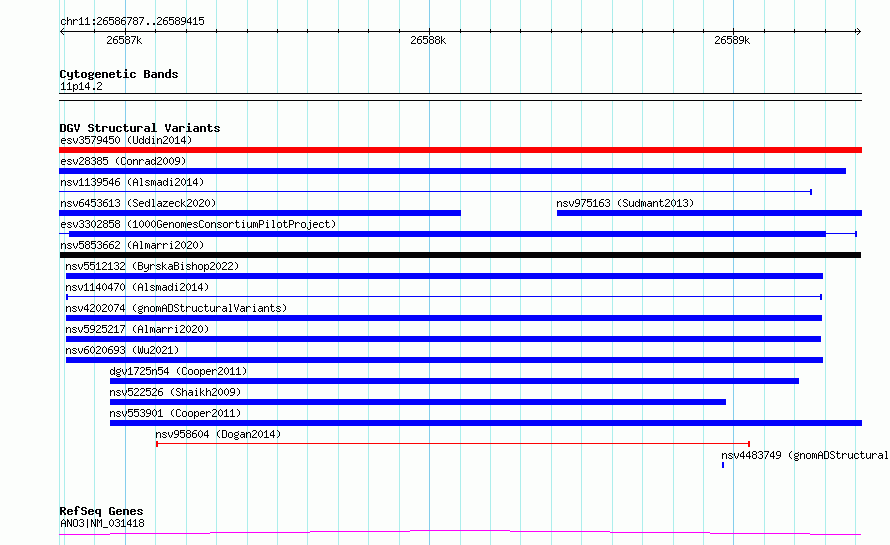Click the blue nsv522526 variant bar

(x=418, y=402)
